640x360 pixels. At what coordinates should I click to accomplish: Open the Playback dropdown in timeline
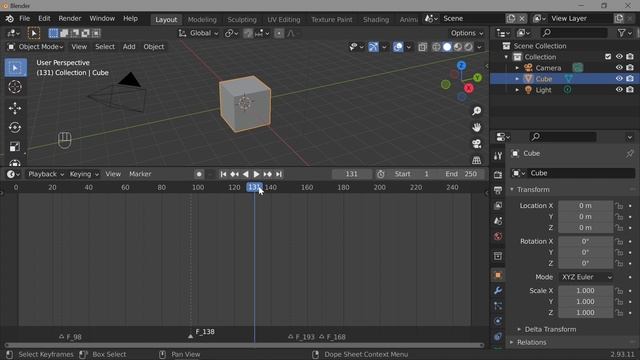pos(46,174)
